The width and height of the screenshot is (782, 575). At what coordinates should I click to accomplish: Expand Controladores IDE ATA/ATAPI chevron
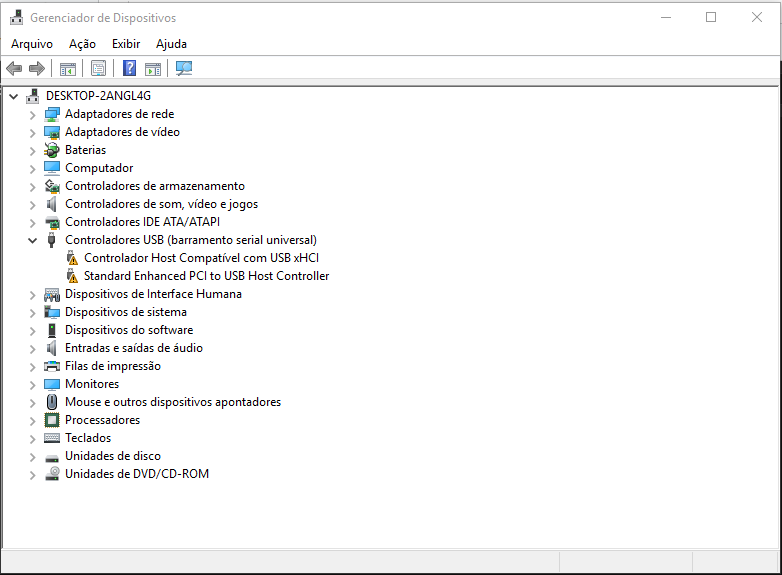[x=32, y=222]
